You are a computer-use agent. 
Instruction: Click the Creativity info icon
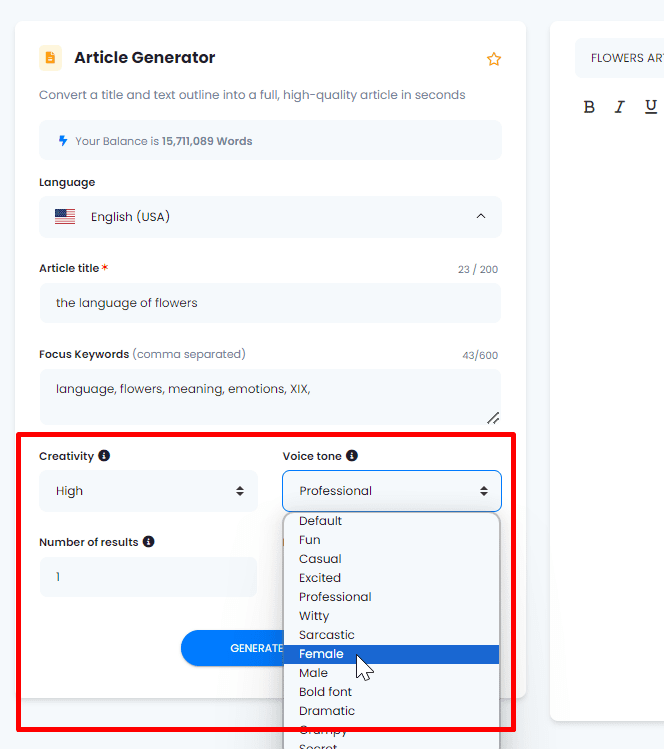click(104, 456)
